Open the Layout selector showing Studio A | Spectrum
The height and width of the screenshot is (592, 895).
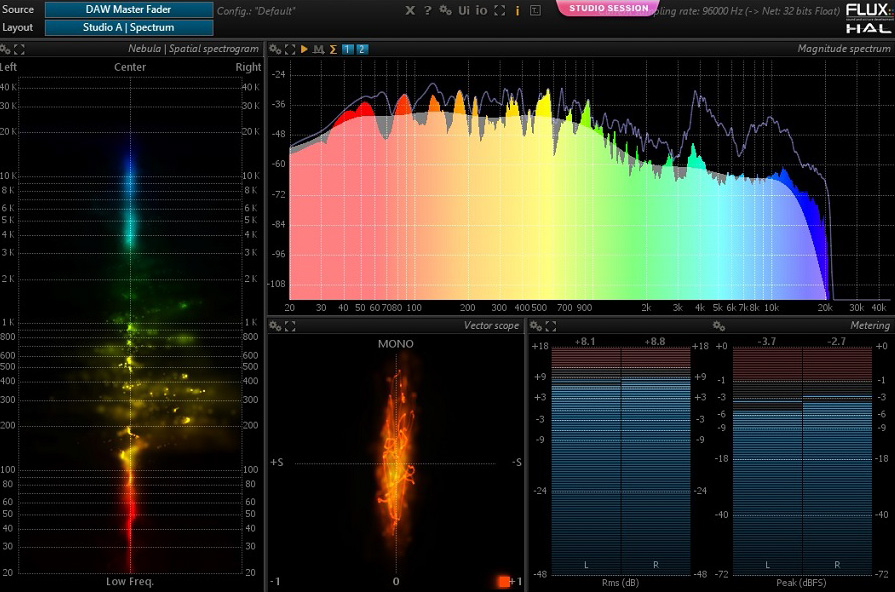tap(129, 28)
